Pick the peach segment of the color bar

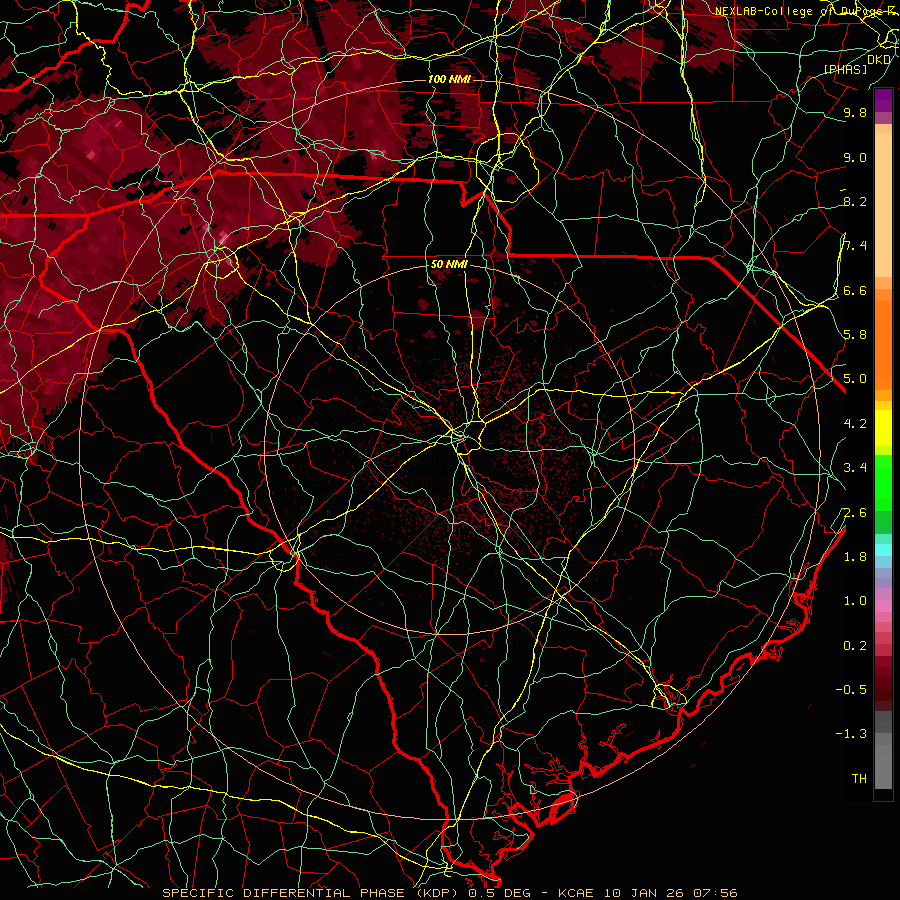883,205
